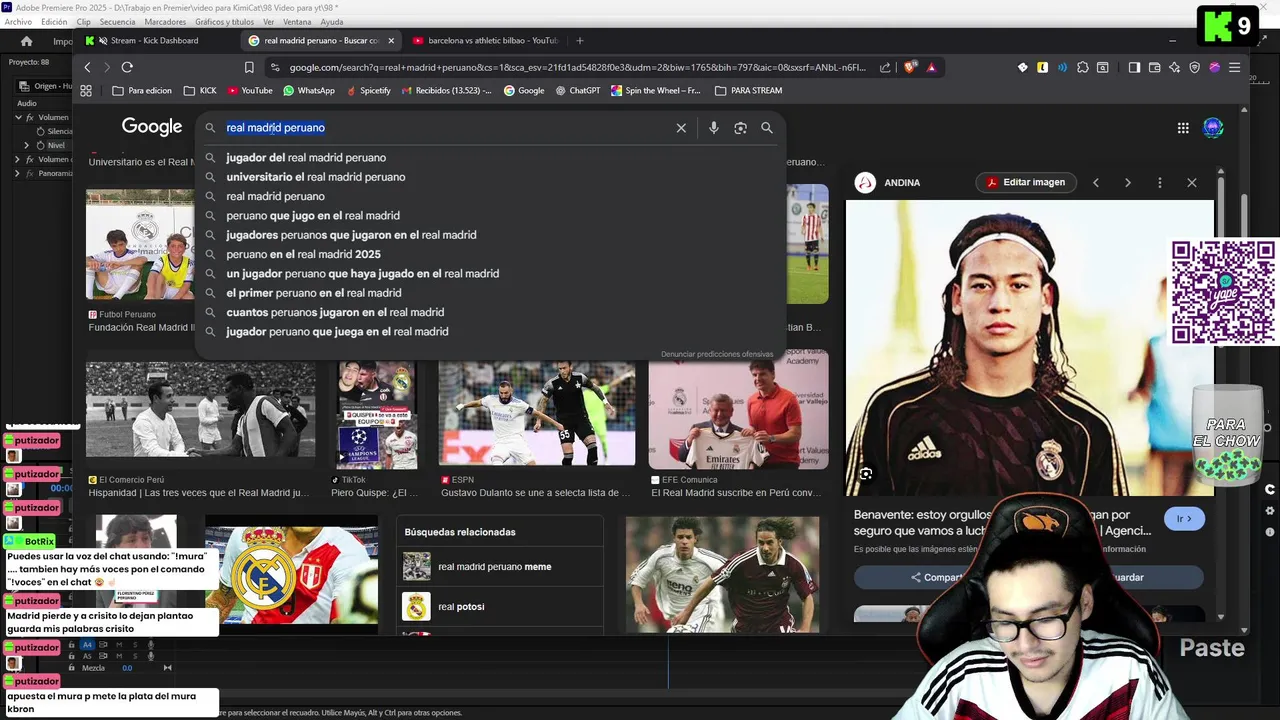Open the Marcadores menu in Premiere
Viewport: 1280px width, 720px height.
coord(165,22)
